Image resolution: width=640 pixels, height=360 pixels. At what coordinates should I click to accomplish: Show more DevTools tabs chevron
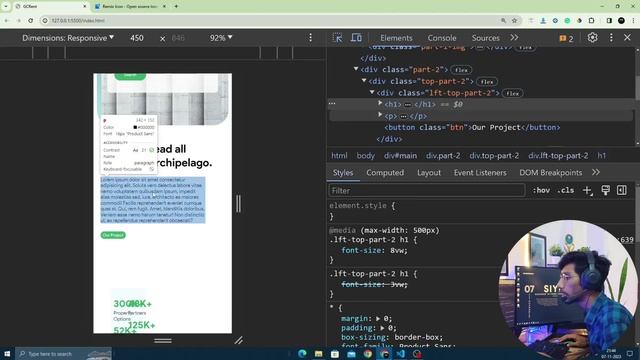[x=514, y=38]
